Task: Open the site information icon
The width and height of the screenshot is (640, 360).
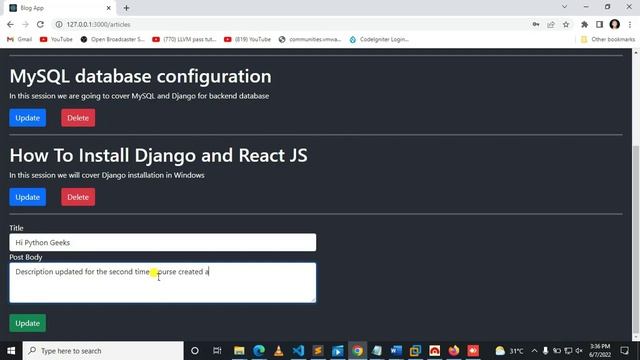Action: (59, 24)
